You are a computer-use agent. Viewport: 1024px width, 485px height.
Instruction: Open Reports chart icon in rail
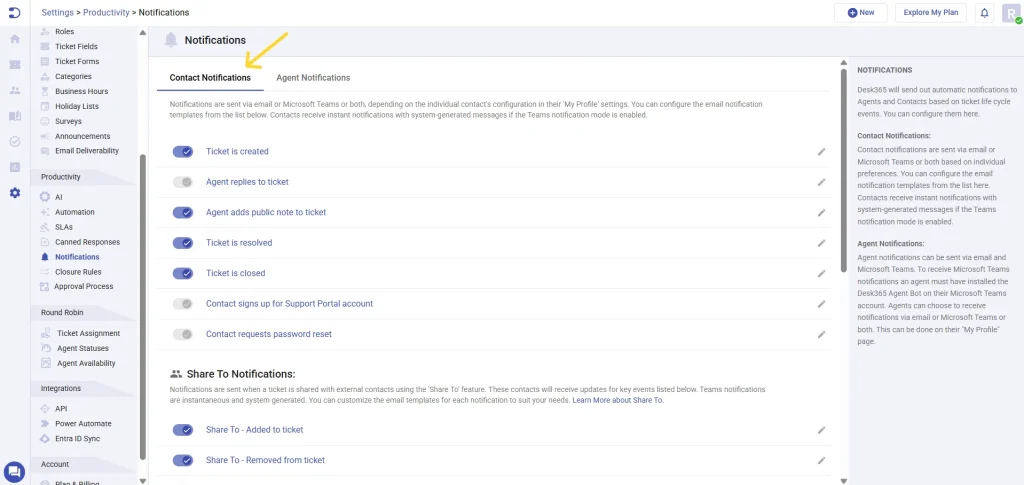coord(14,167)
